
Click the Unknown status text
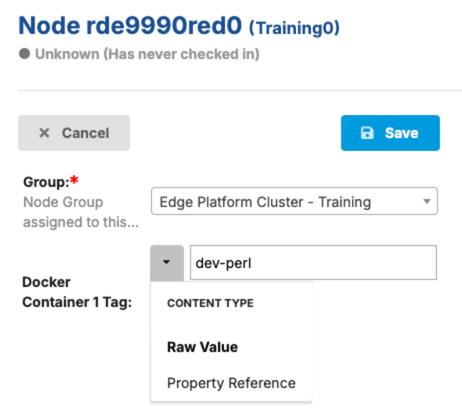[x=147, y=54]
